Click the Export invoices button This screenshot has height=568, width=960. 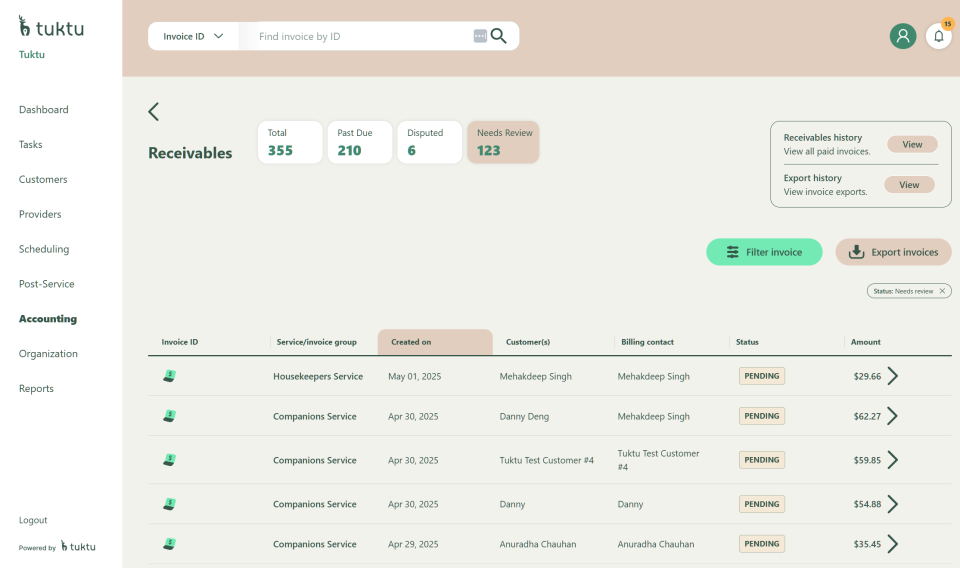point(893,252)
